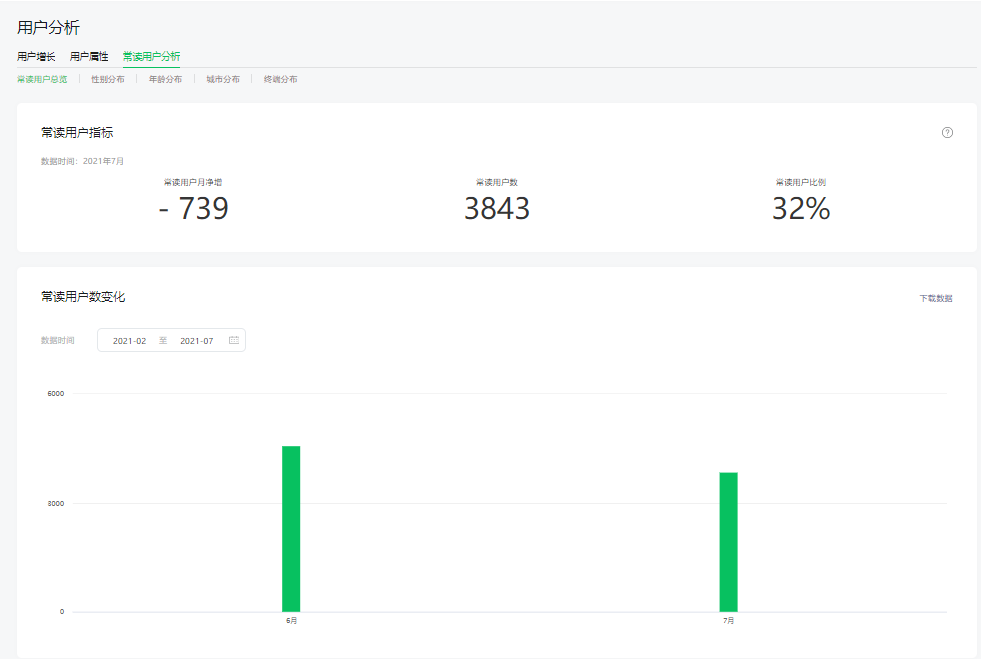Show the 终端分布 sub-tab
Screen dimensions: 981x659
pos(280,79)
